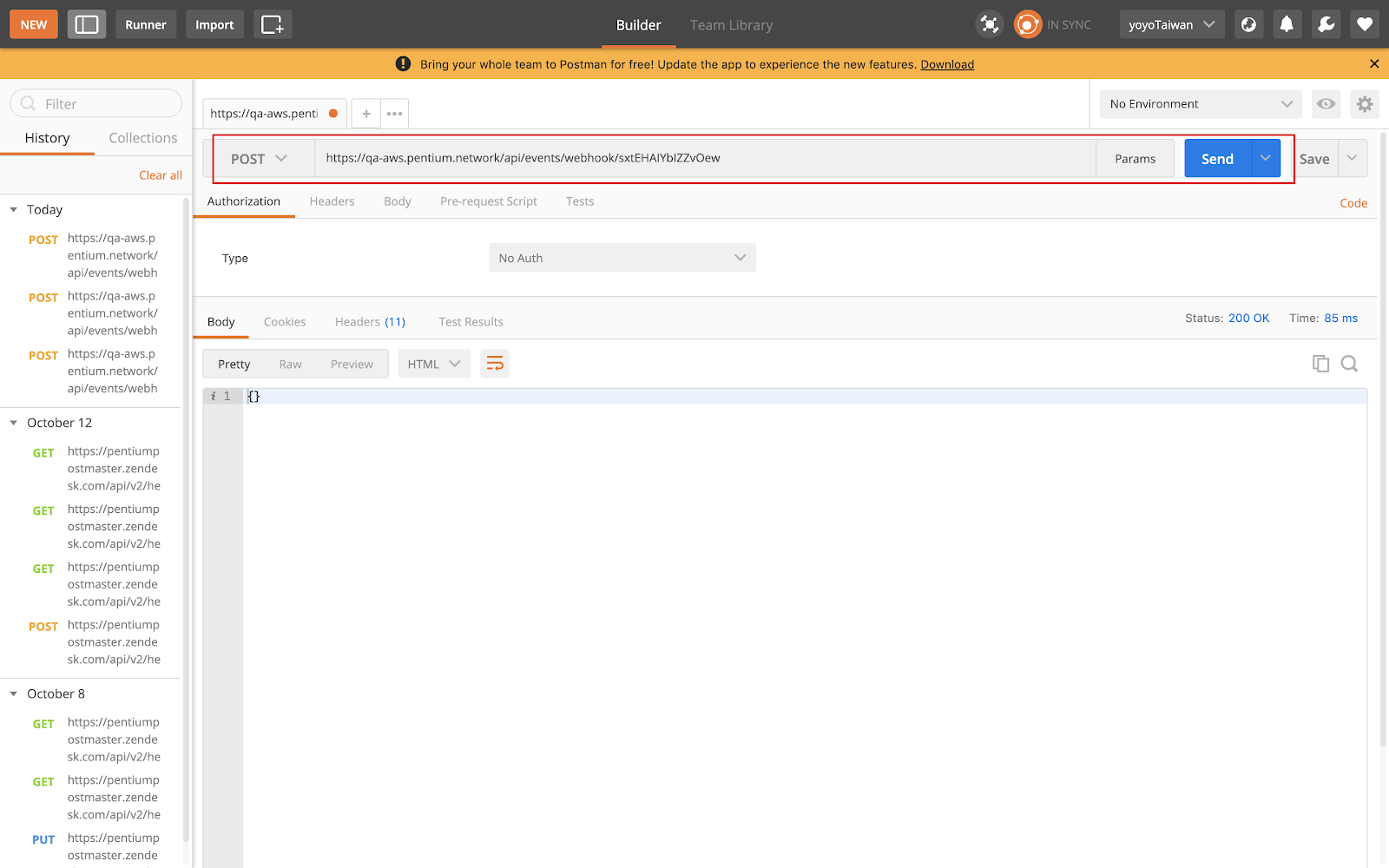Expand the yoyoTaiwan account menu
1389x868 pixels.
1171,24
